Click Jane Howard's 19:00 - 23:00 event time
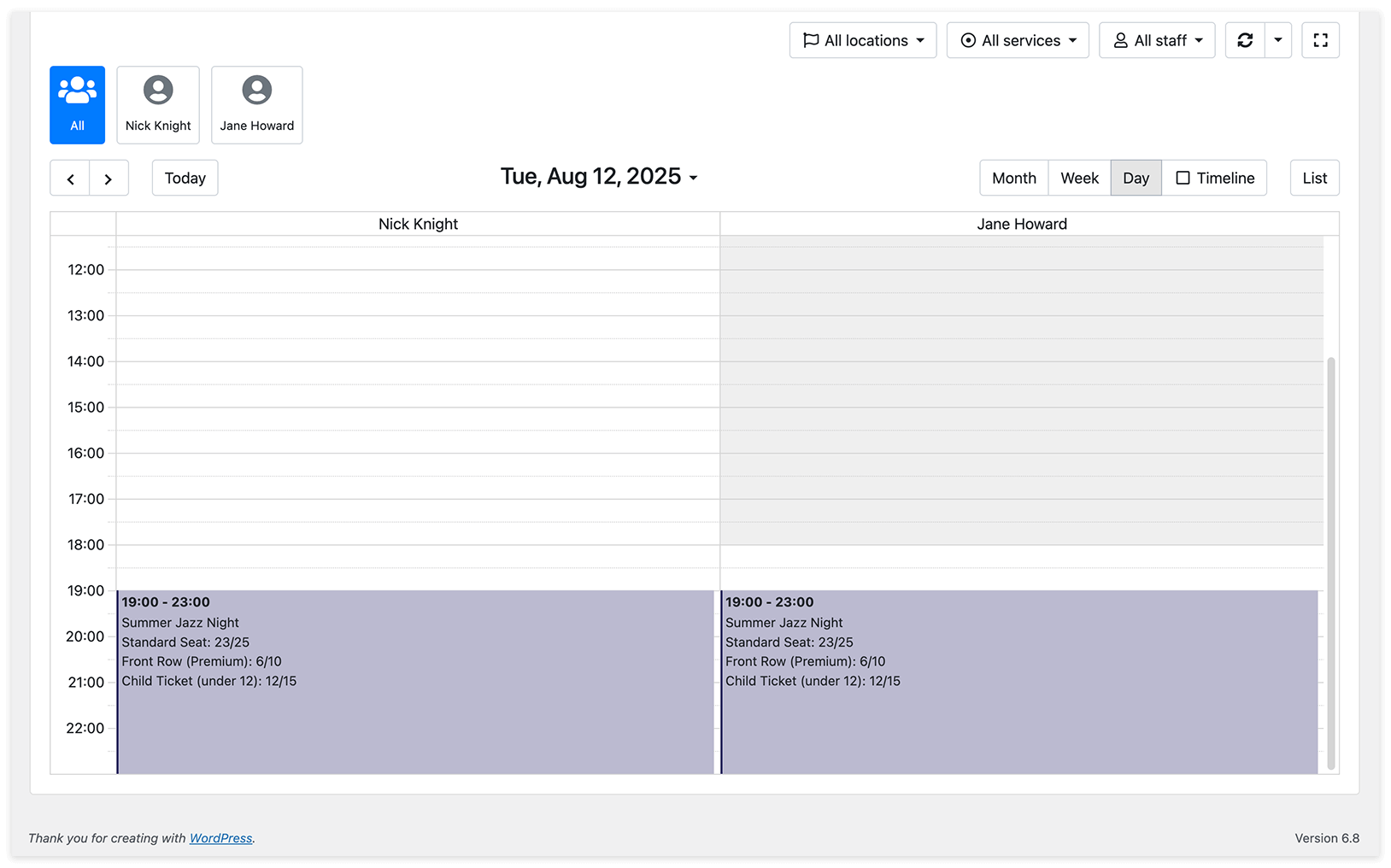Screen dimensions: 1391x868 (769, 602)
